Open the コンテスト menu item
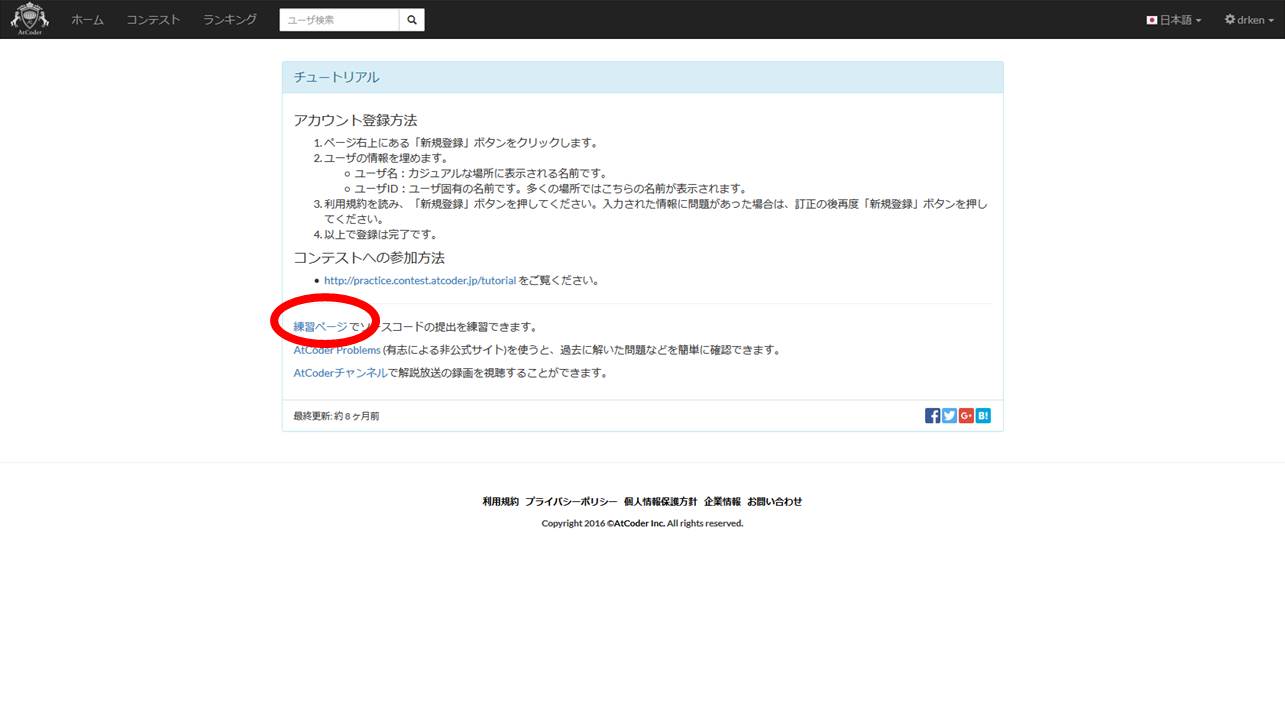Viewport: 1285px width, 701px height. click(x=153, y=19)
